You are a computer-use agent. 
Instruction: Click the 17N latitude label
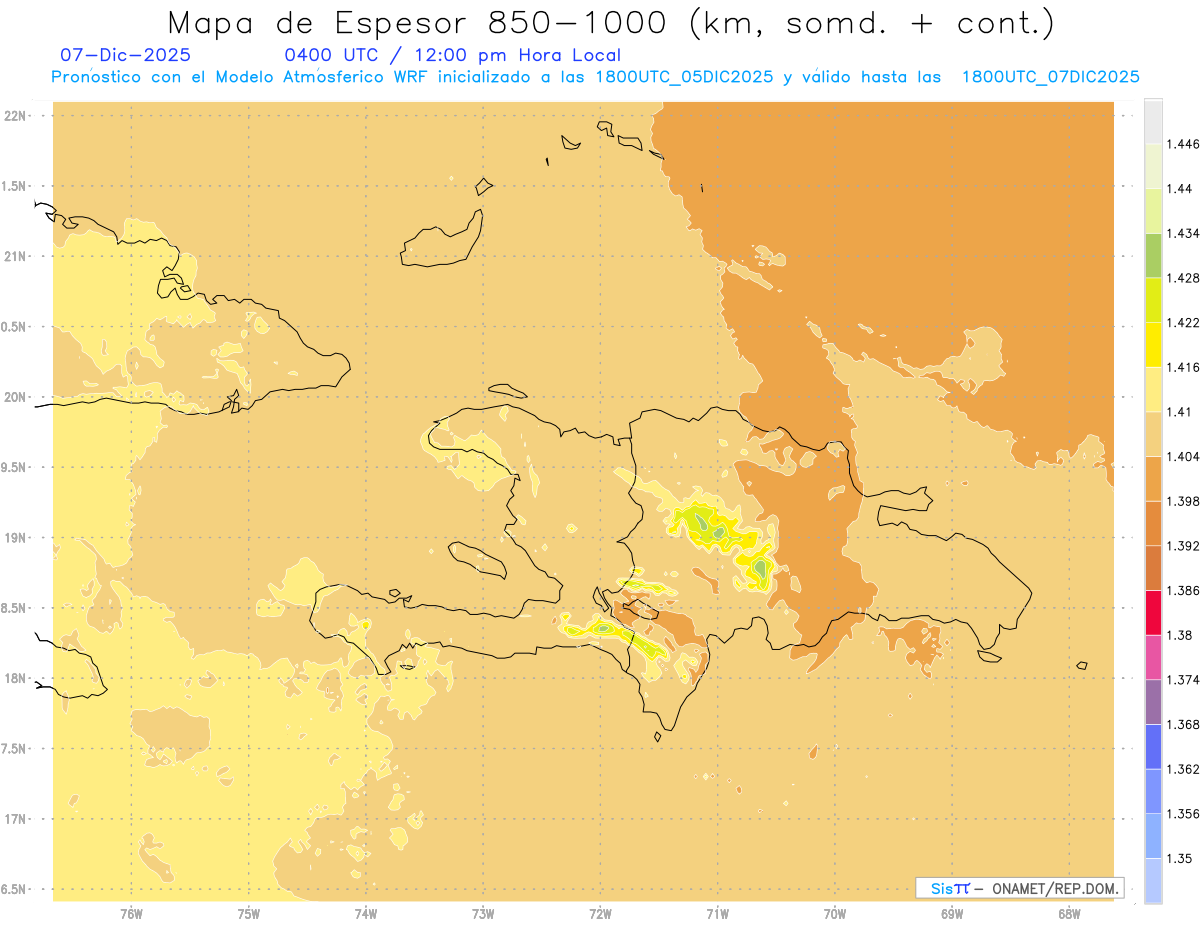point(14,819)
